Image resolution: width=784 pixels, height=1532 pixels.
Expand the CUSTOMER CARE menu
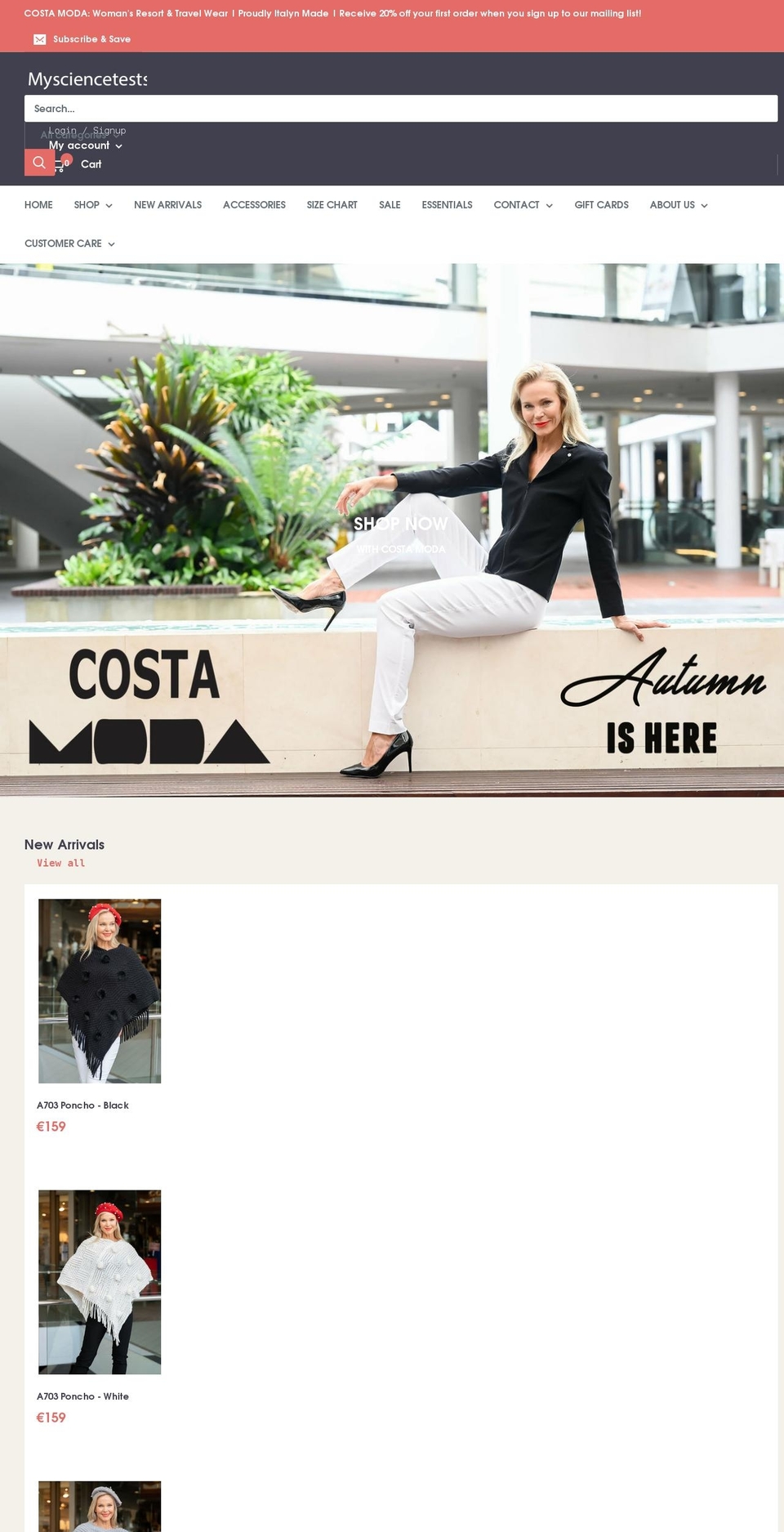(x=69, y=243)
